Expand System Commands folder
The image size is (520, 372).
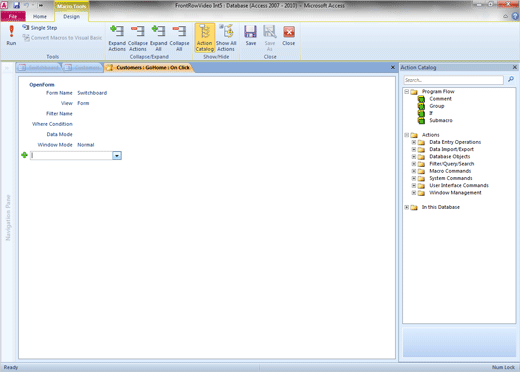tap(414, 178)
